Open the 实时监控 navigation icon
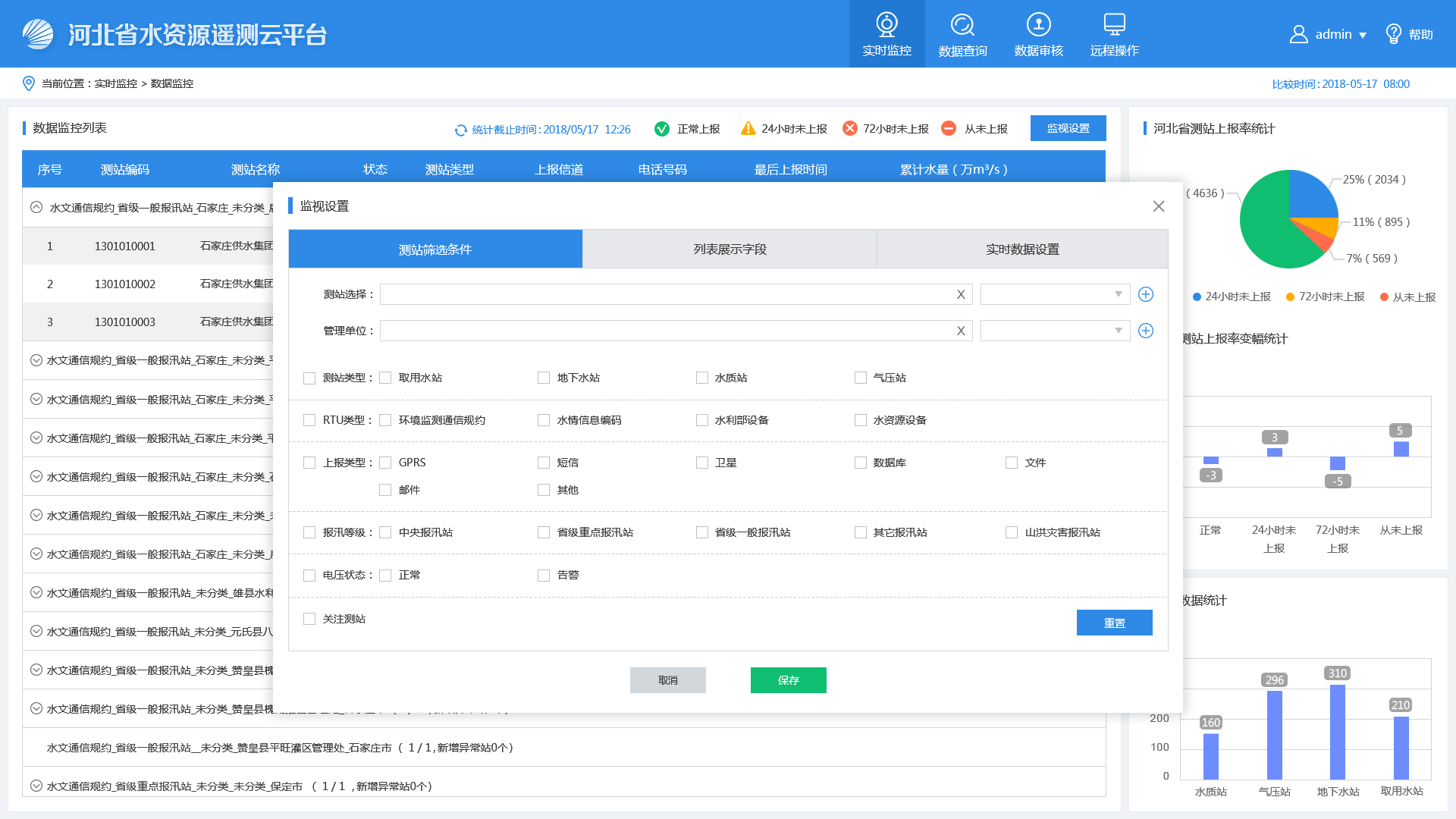Image resolution: width=1456 pixels, height=819 pixels. (886, 24)
